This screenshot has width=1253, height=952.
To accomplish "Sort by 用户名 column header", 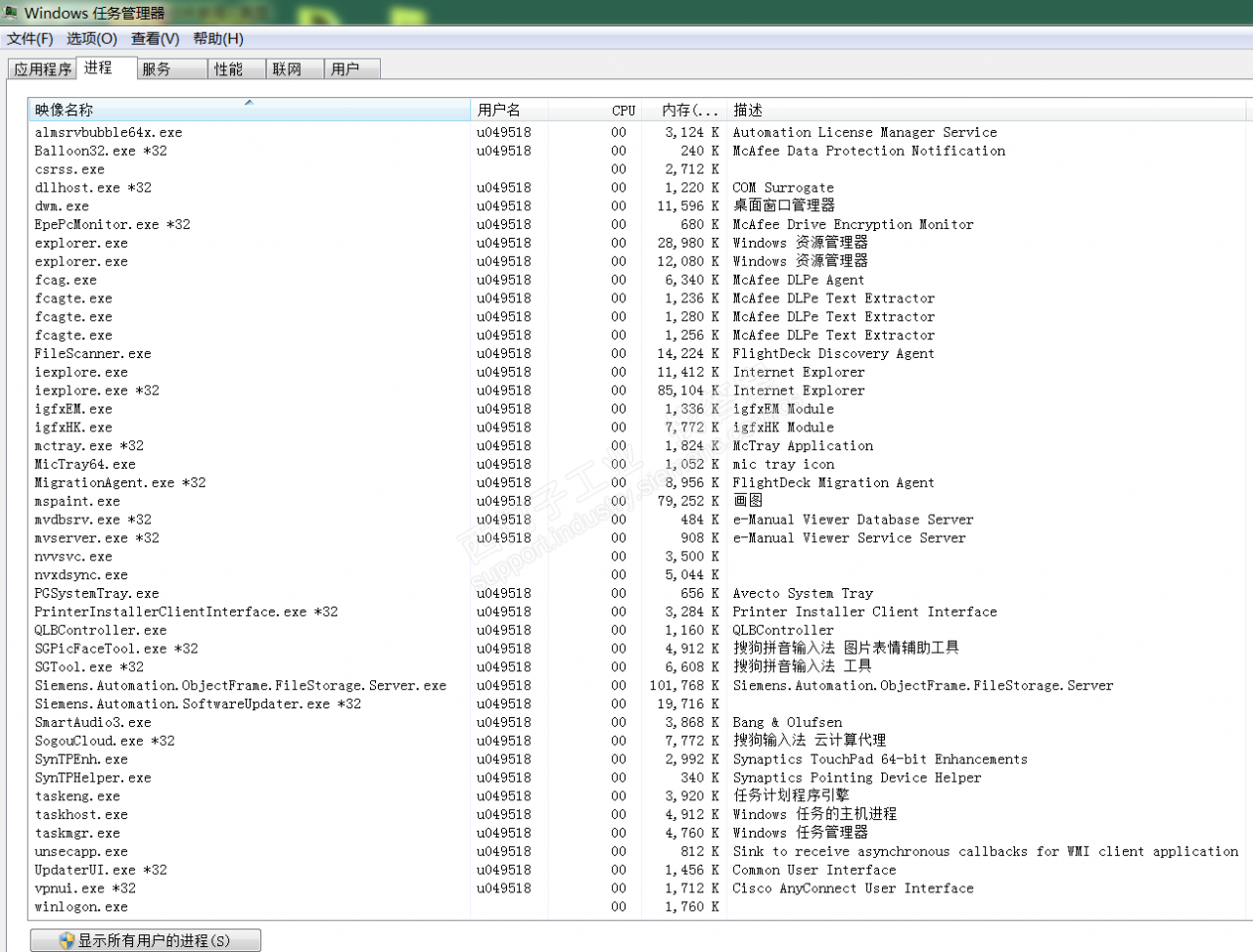I will (x=509, y=110).
